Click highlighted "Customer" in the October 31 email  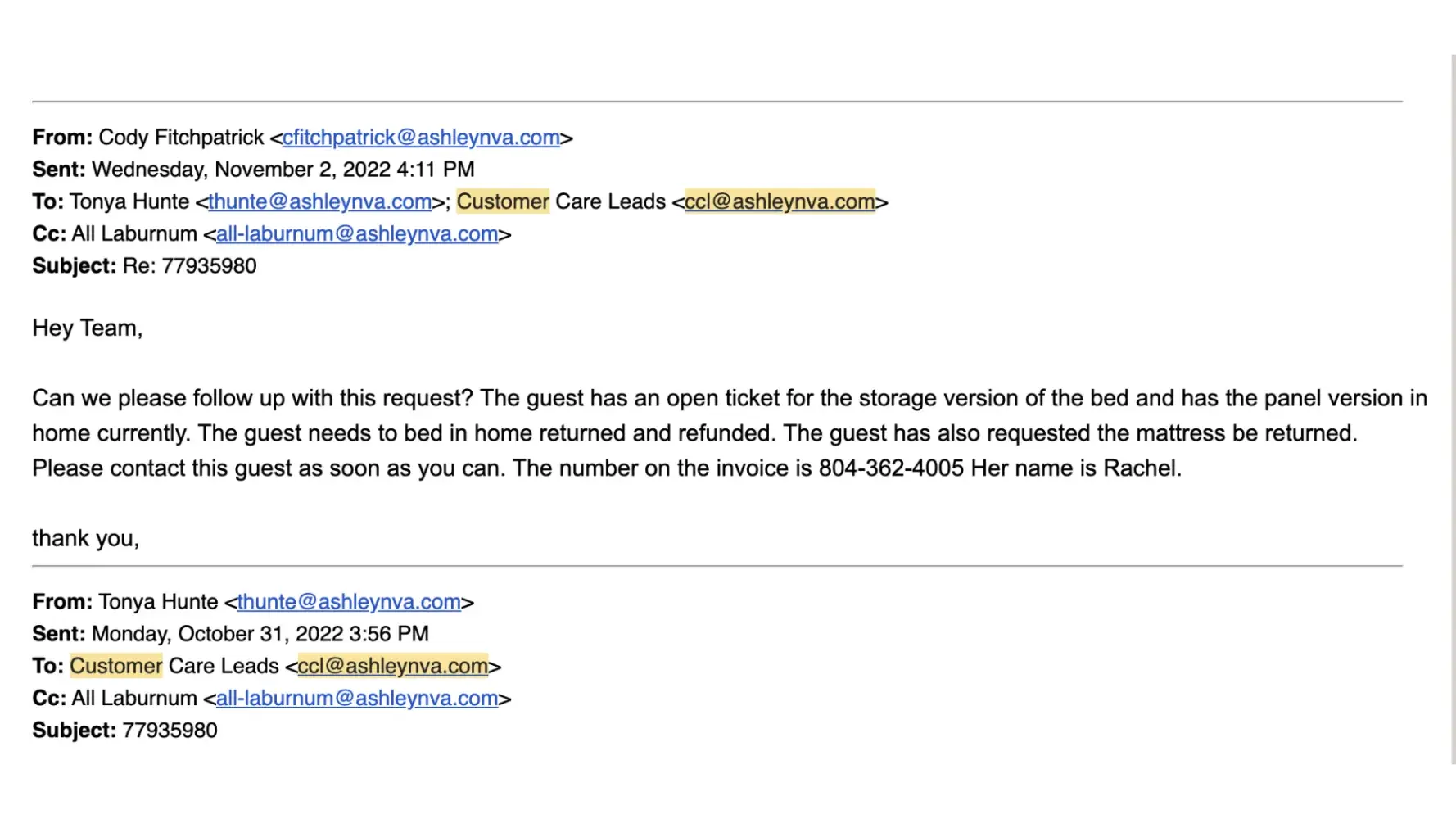tap(116, 666)
